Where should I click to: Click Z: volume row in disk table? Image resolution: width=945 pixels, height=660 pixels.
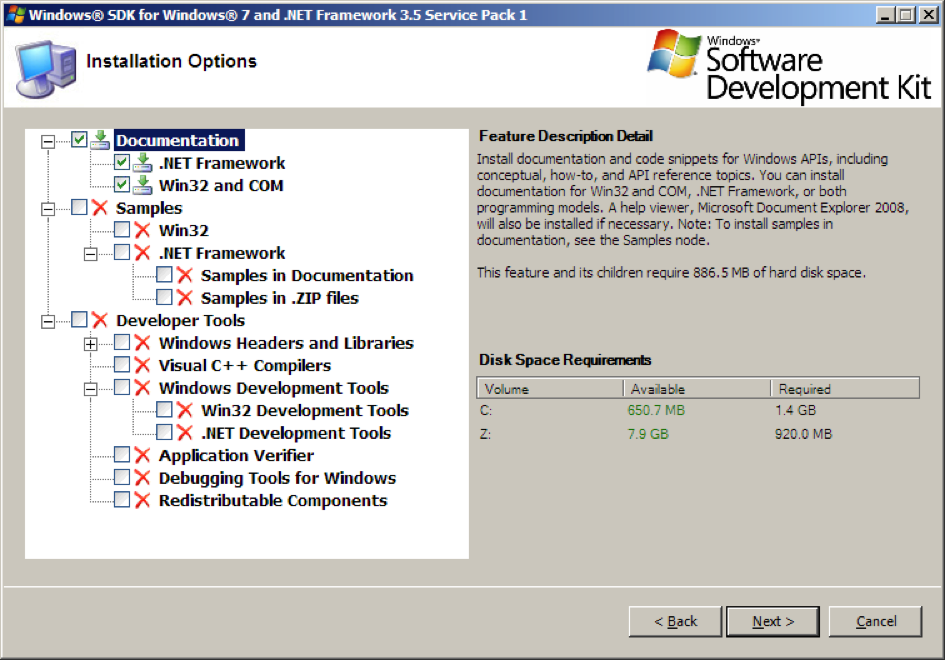pyautogui.click(x=698, y=434)
